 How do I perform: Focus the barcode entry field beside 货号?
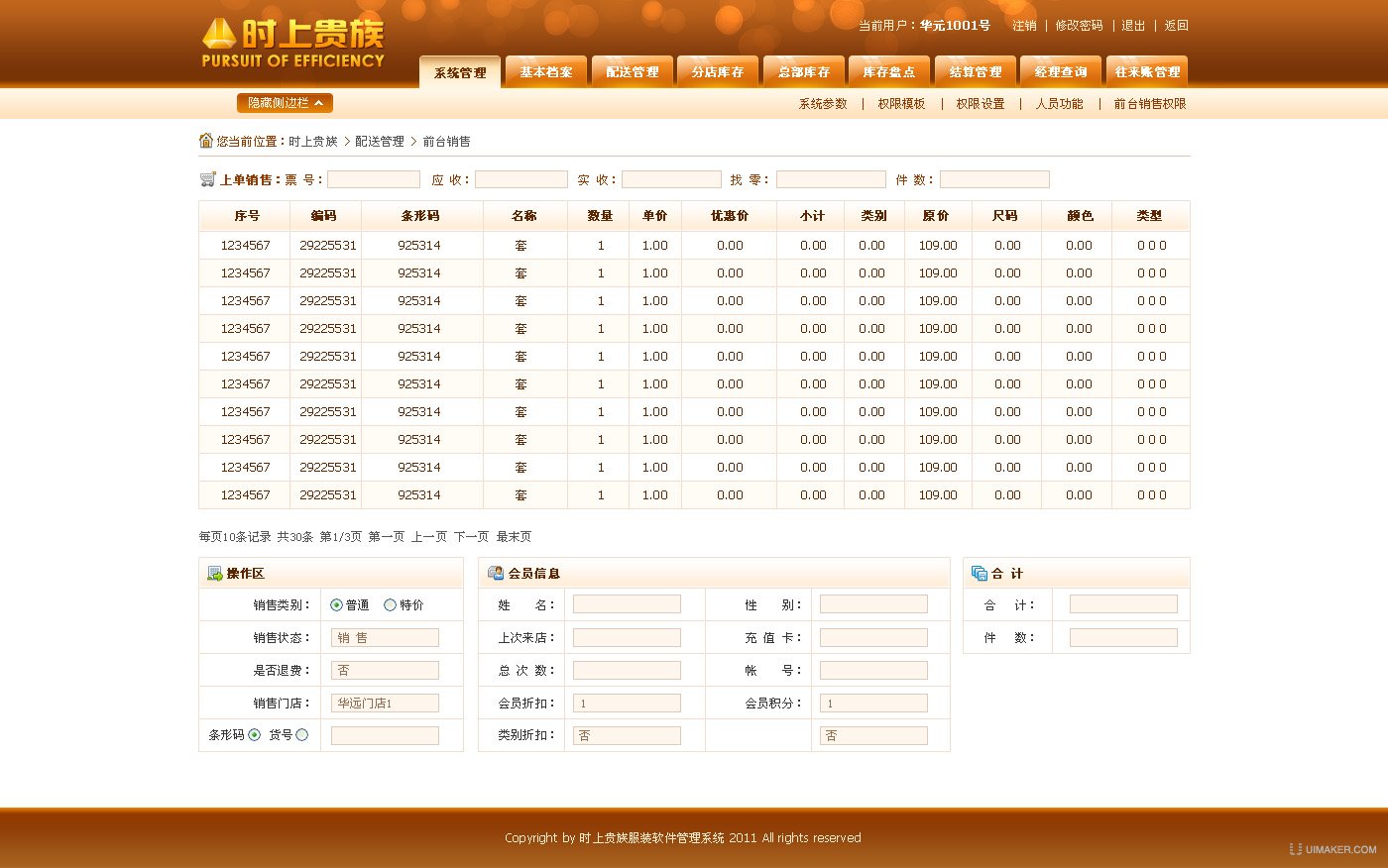point(385,735)
